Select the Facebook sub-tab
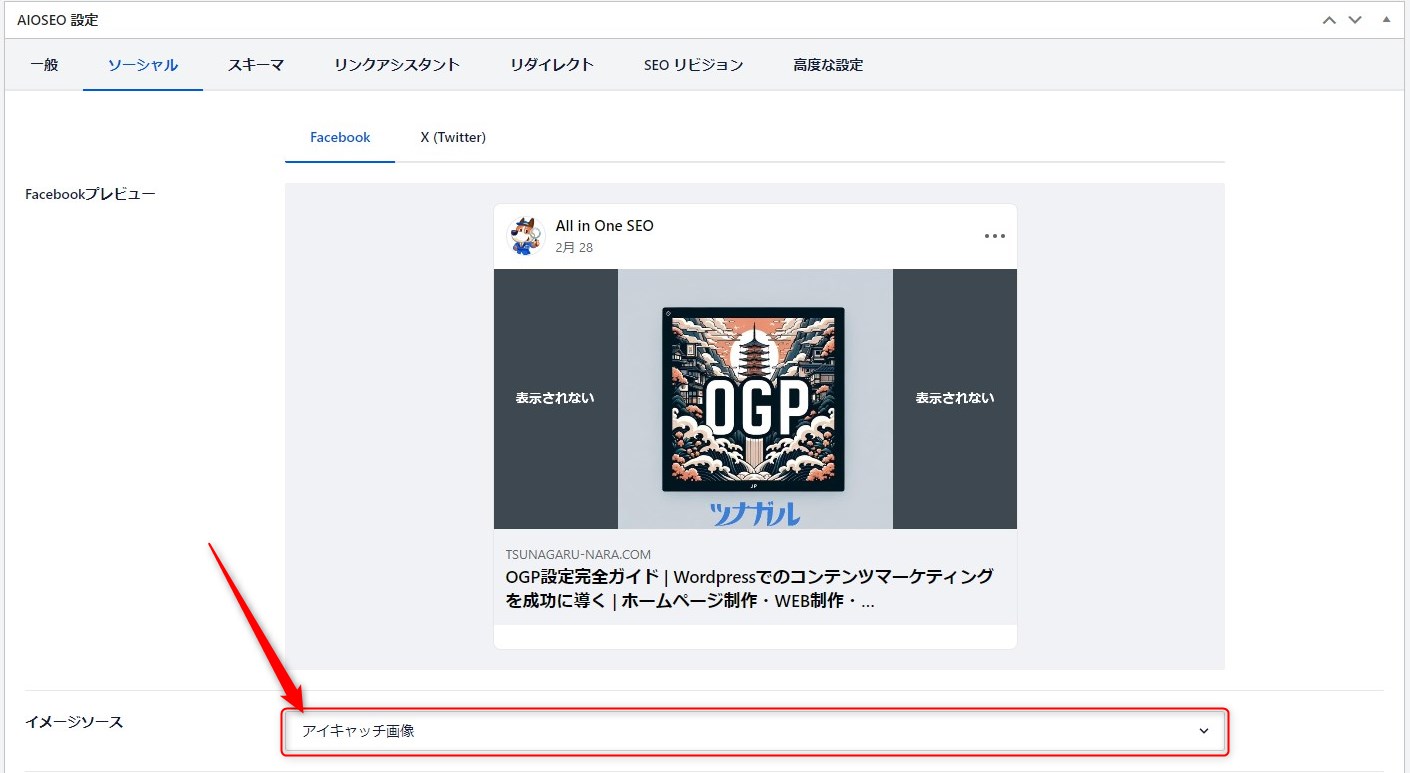The height and width of the screenshot is (773, 1410). point(340,137)
